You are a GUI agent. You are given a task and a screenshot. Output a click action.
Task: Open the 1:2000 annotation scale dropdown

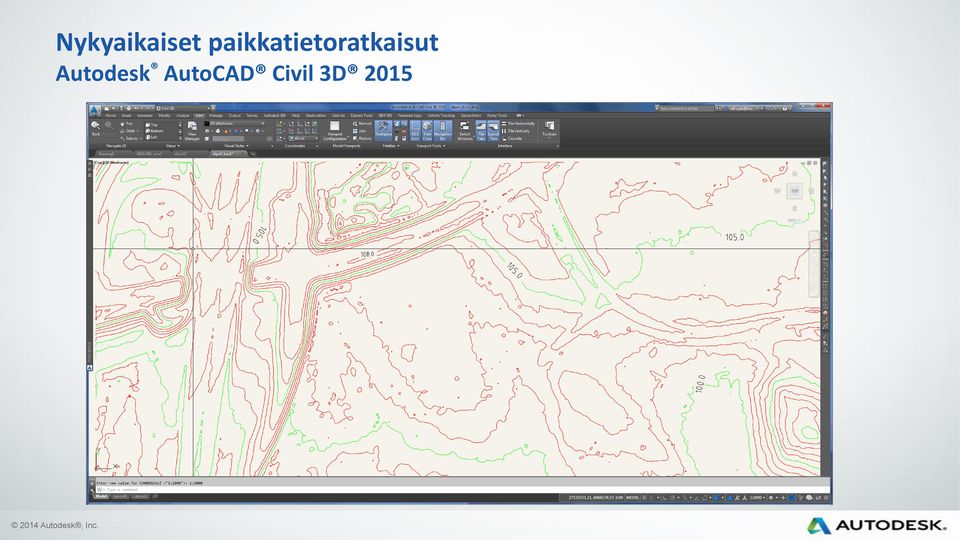(757, 498)
